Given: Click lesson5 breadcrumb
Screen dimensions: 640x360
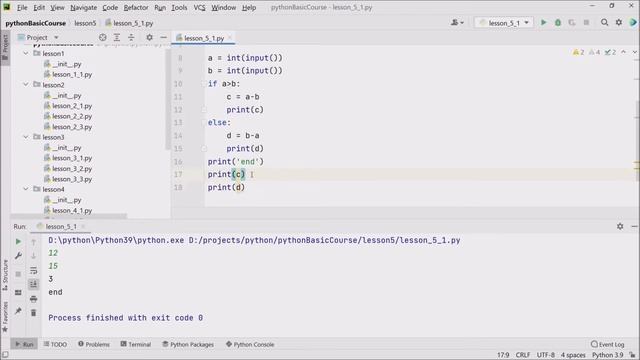Looking at the screenshot, I should (x=85, y=23).
